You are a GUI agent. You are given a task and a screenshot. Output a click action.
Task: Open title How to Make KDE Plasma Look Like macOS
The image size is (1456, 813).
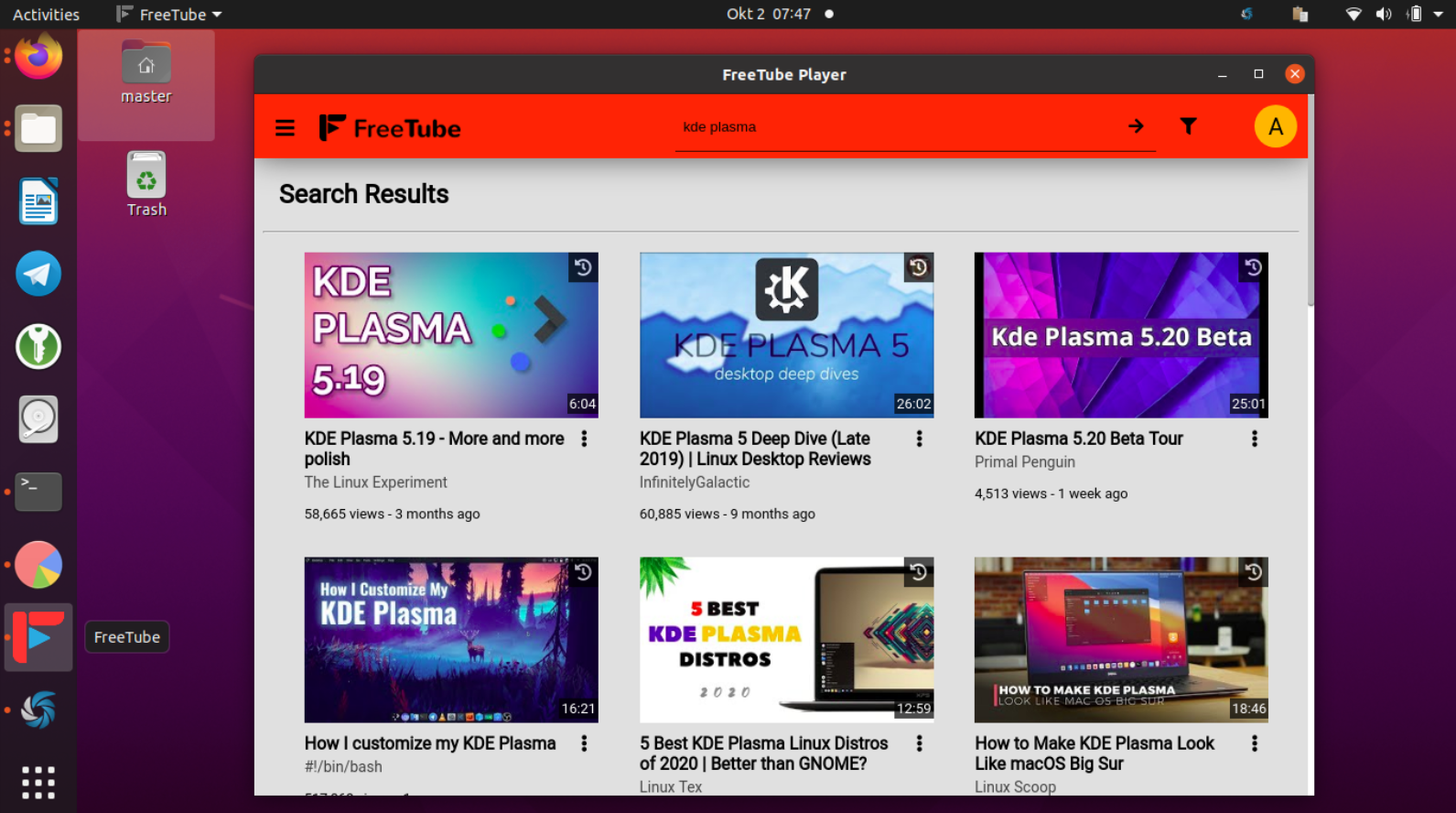[1095, 753]
